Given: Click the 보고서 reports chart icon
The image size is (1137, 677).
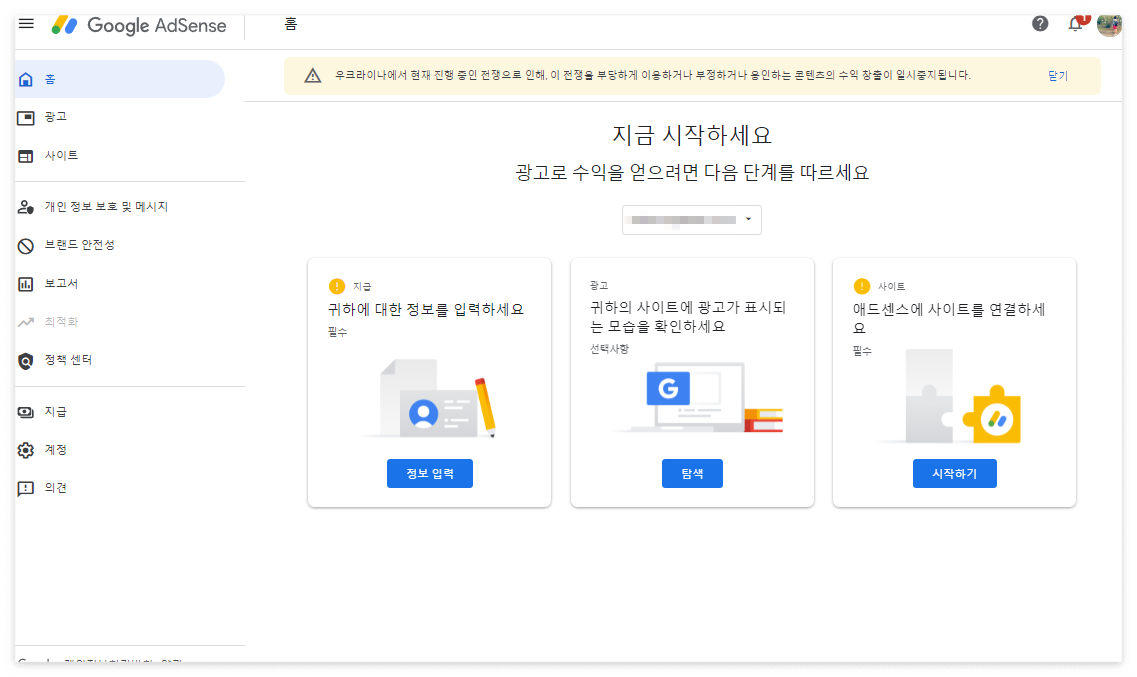Looking at the screenshot, I should [x=26, y=284].
